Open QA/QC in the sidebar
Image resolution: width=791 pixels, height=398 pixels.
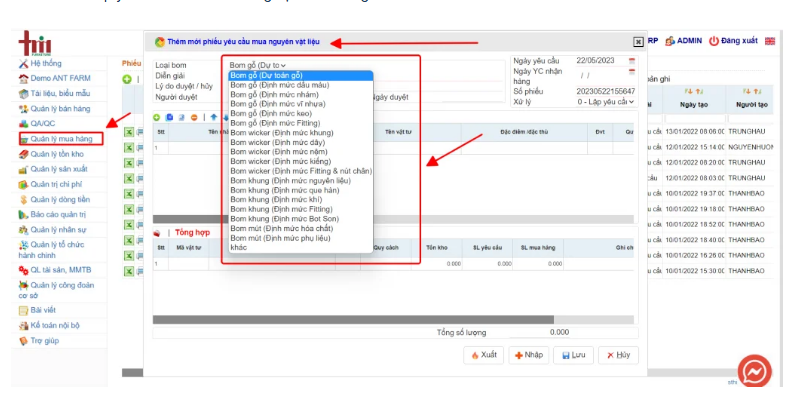42,123
